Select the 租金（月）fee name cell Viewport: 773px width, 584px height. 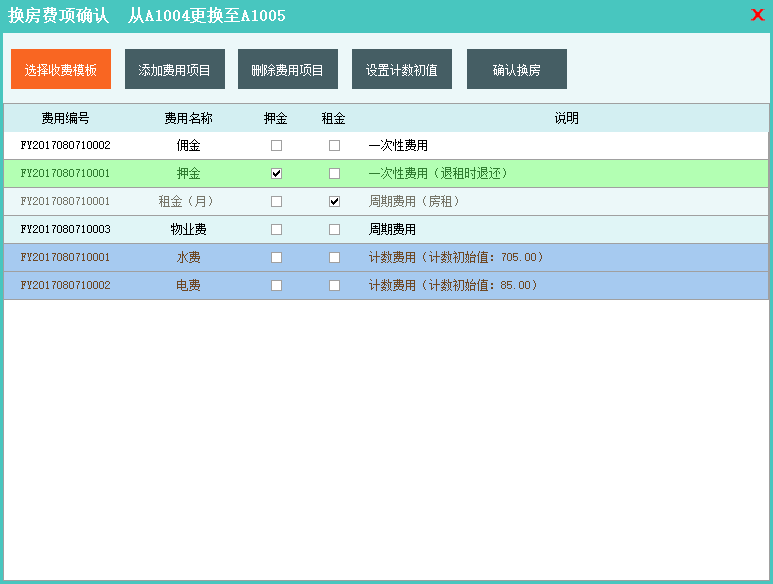point(188,202)
